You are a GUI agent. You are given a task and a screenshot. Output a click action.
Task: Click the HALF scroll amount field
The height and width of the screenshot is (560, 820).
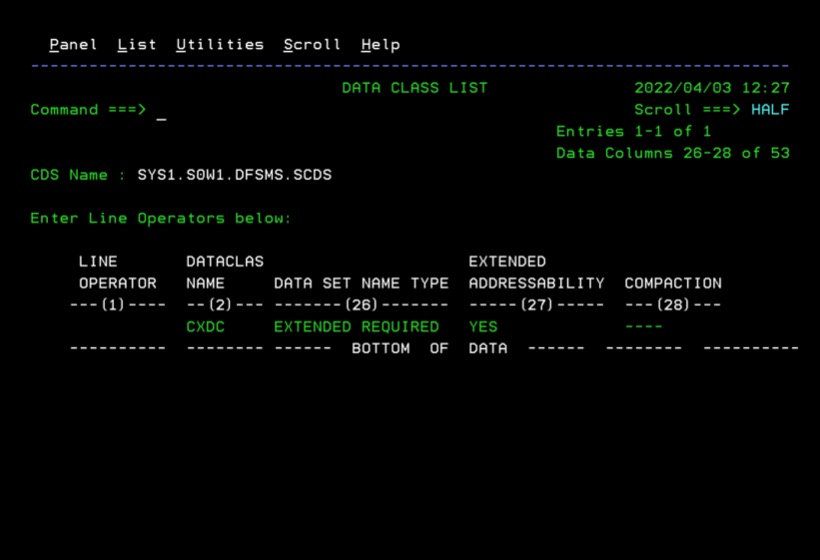click(770, 110)
